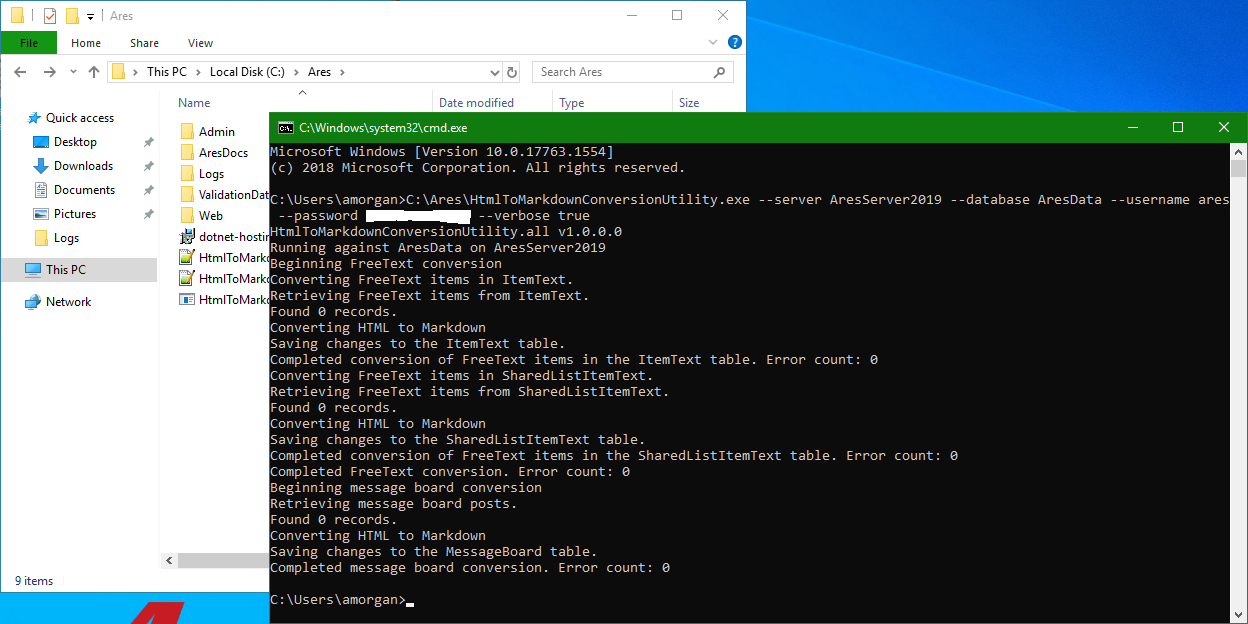Image resolution: width=1248 pixels, height=624 pixels.
Task: Open the Customize Quick Access Toolbar dropdown
Action: [90, 16]
